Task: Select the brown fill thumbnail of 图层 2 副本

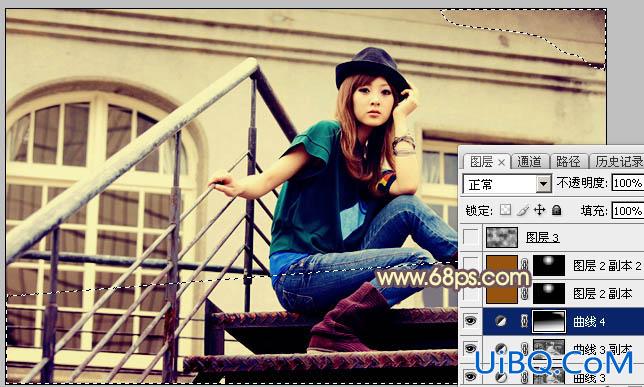Action: click(501, 293)
